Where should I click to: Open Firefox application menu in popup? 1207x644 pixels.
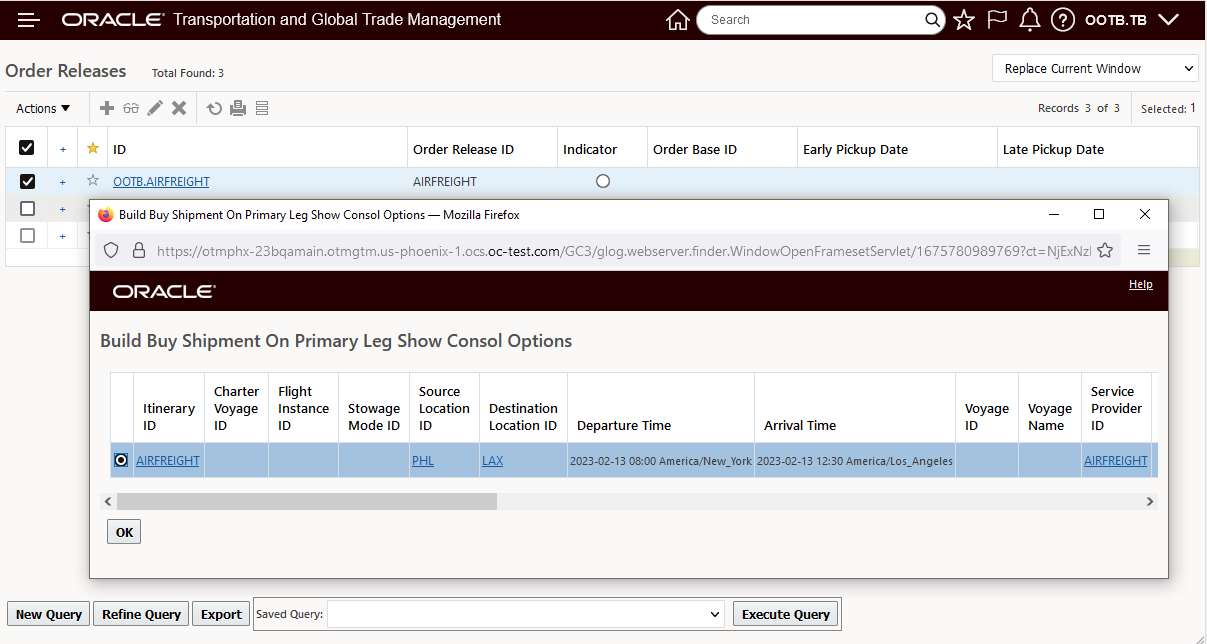[x=1144, y=250]
